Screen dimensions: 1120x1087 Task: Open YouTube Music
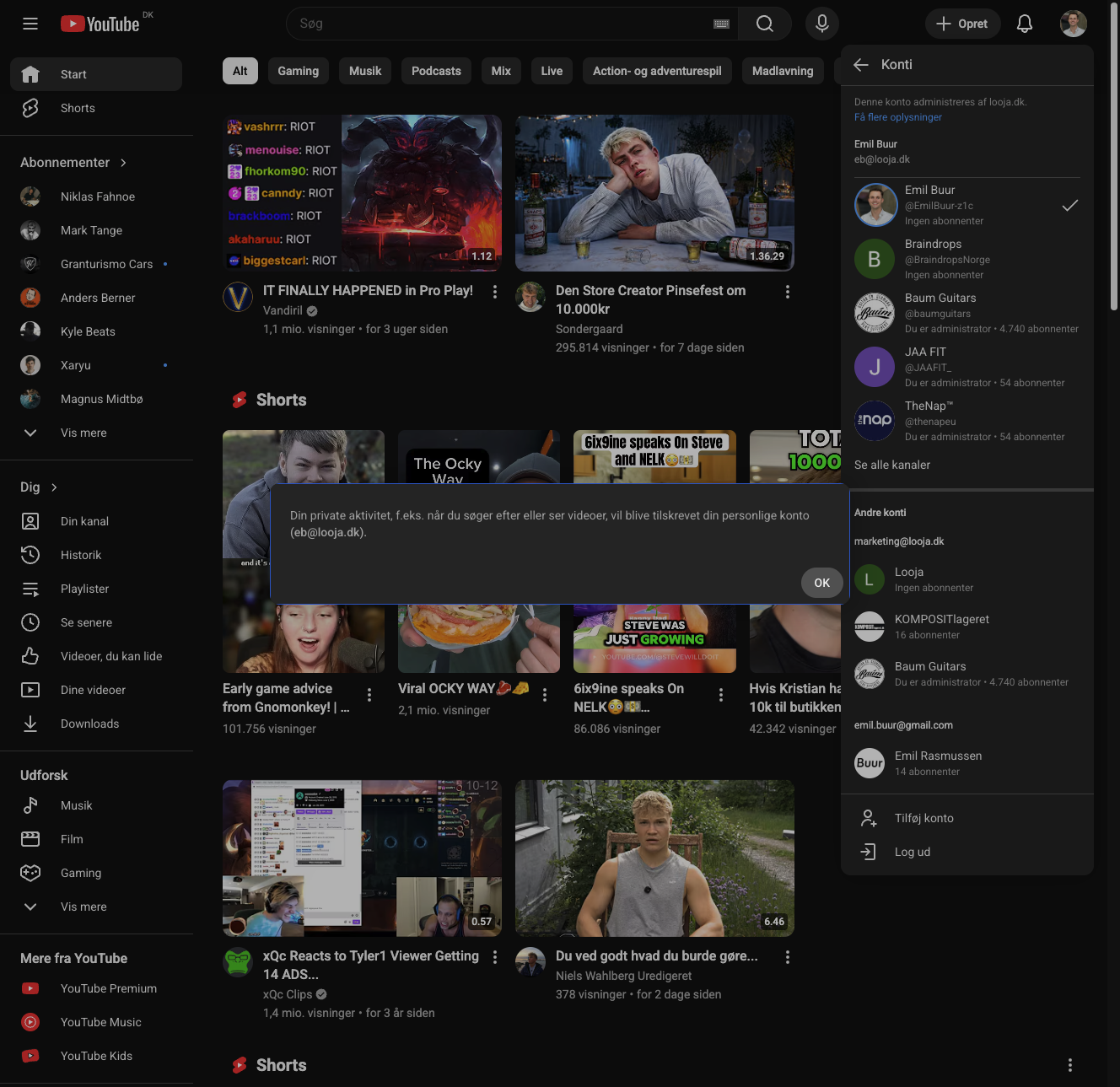pyautogui.click(x=96, y=1022)
